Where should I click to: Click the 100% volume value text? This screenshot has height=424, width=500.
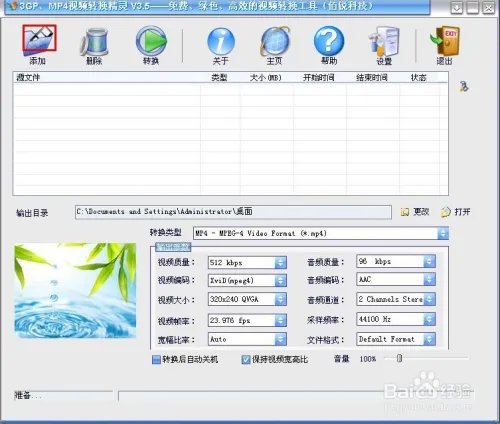367,359
